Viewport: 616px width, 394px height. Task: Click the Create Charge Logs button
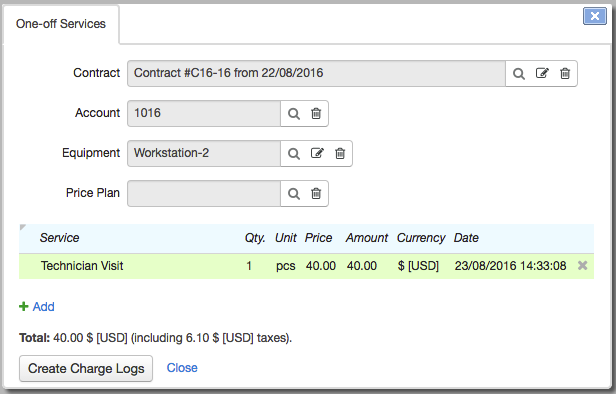click(x=86, y=368)
